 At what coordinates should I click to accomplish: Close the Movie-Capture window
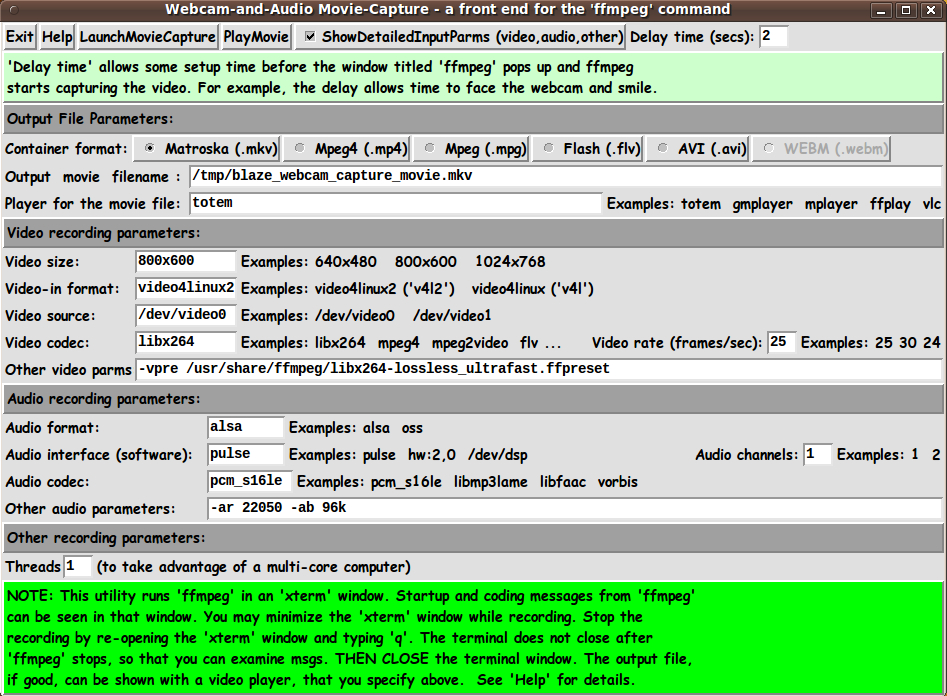(931, 10)
